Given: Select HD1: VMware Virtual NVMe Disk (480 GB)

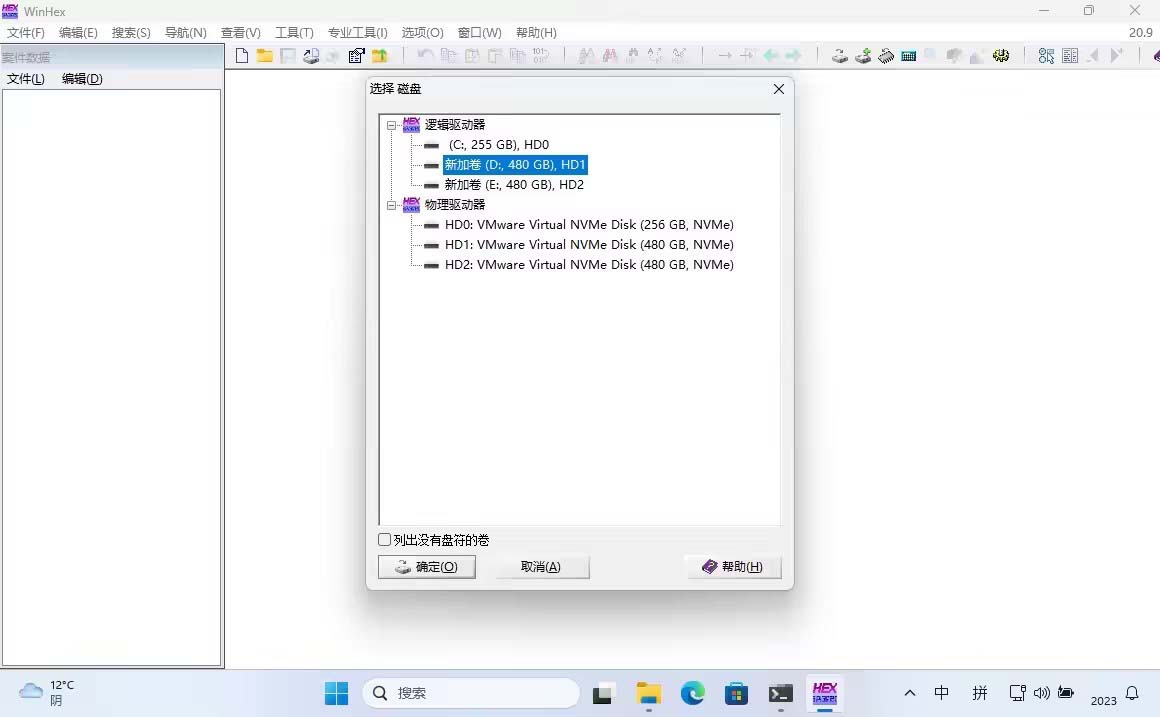Looking at the screenshot, I should click(589, 245).
